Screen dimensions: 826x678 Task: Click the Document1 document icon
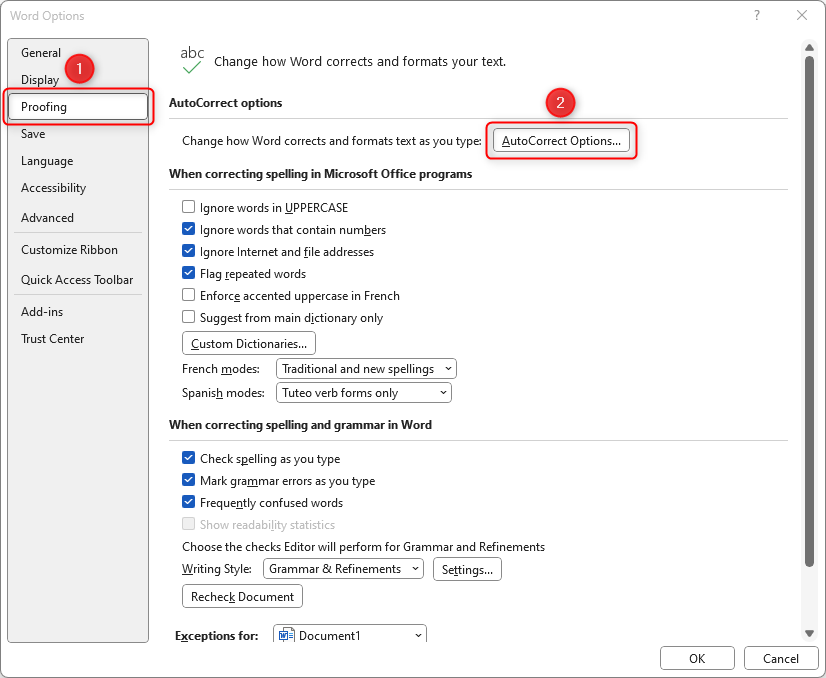coord(286,634)
